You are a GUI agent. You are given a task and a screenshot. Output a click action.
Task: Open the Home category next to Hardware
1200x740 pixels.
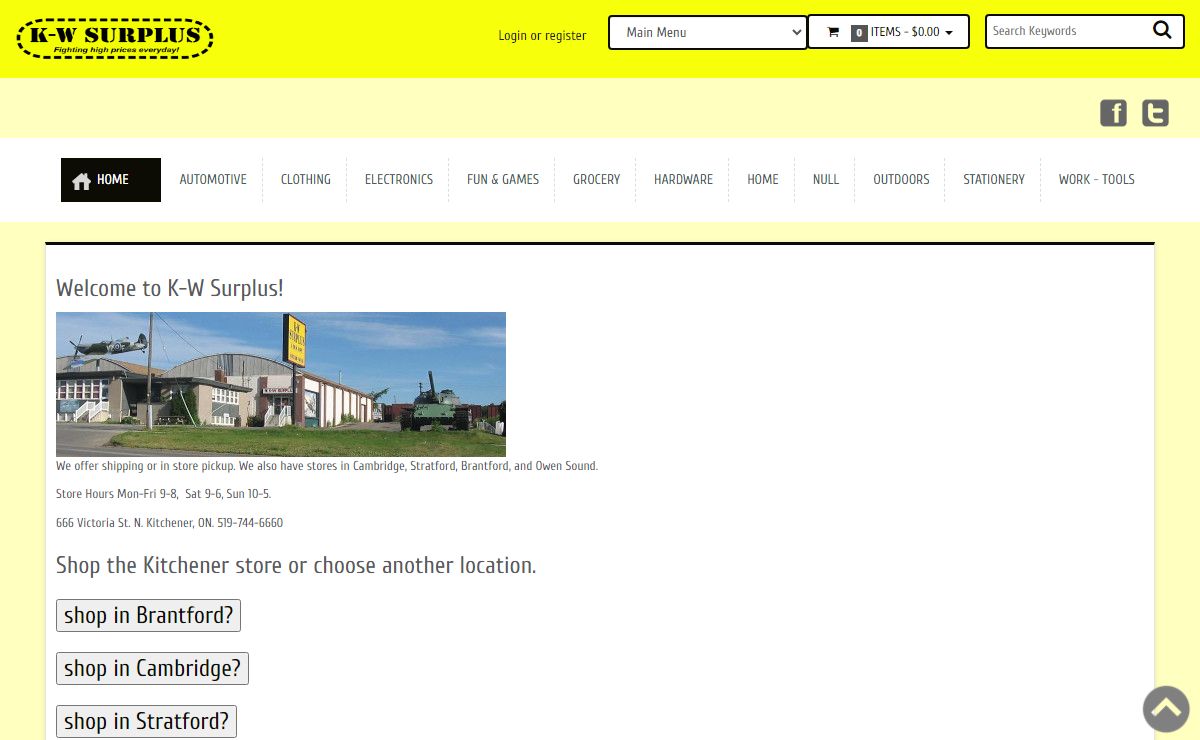[763, 180]
